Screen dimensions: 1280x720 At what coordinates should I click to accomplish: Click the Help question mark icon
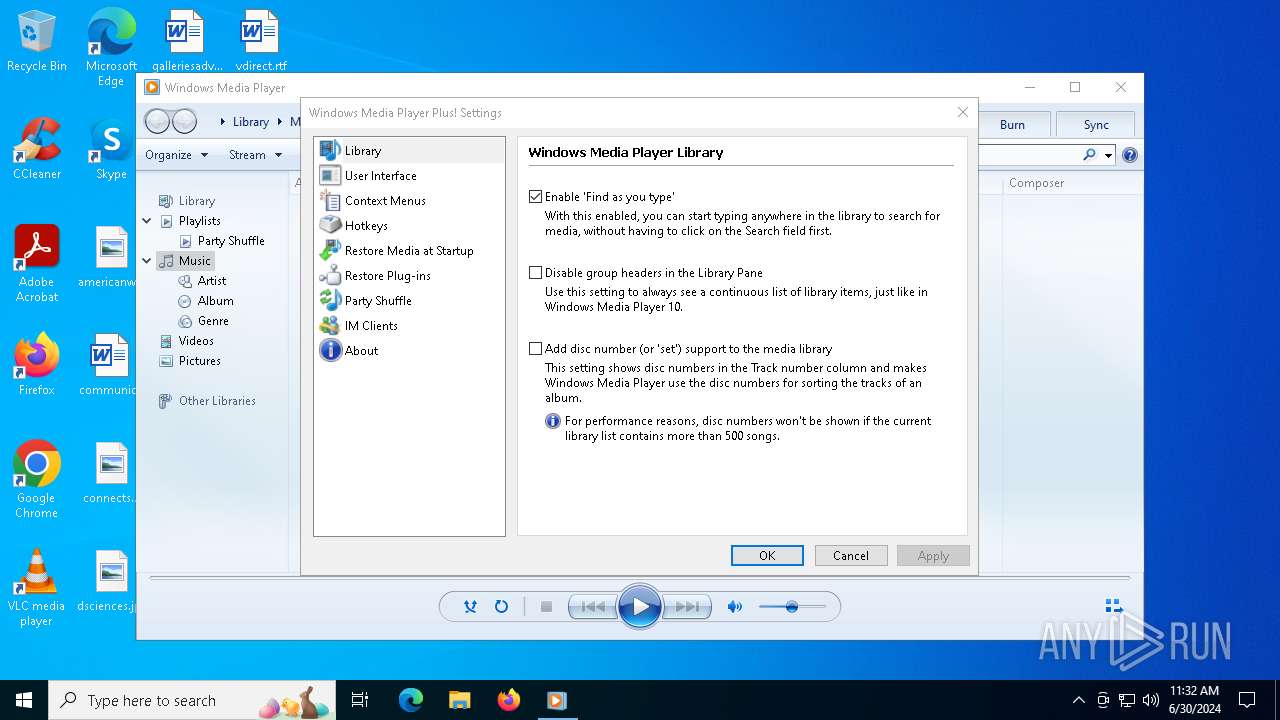coord(1130,155)
